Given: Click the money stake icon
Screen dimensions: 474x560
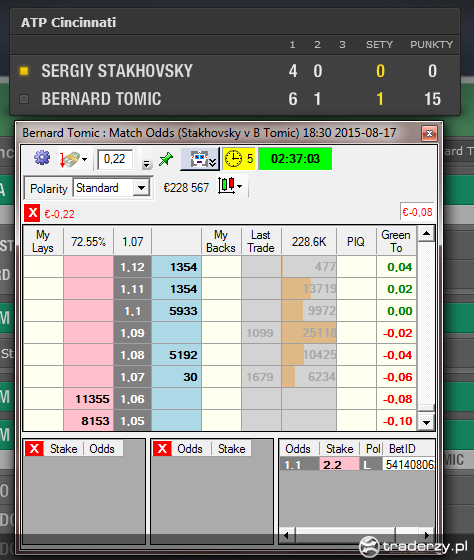Looking at the screenshot, I should pos(69,159).
